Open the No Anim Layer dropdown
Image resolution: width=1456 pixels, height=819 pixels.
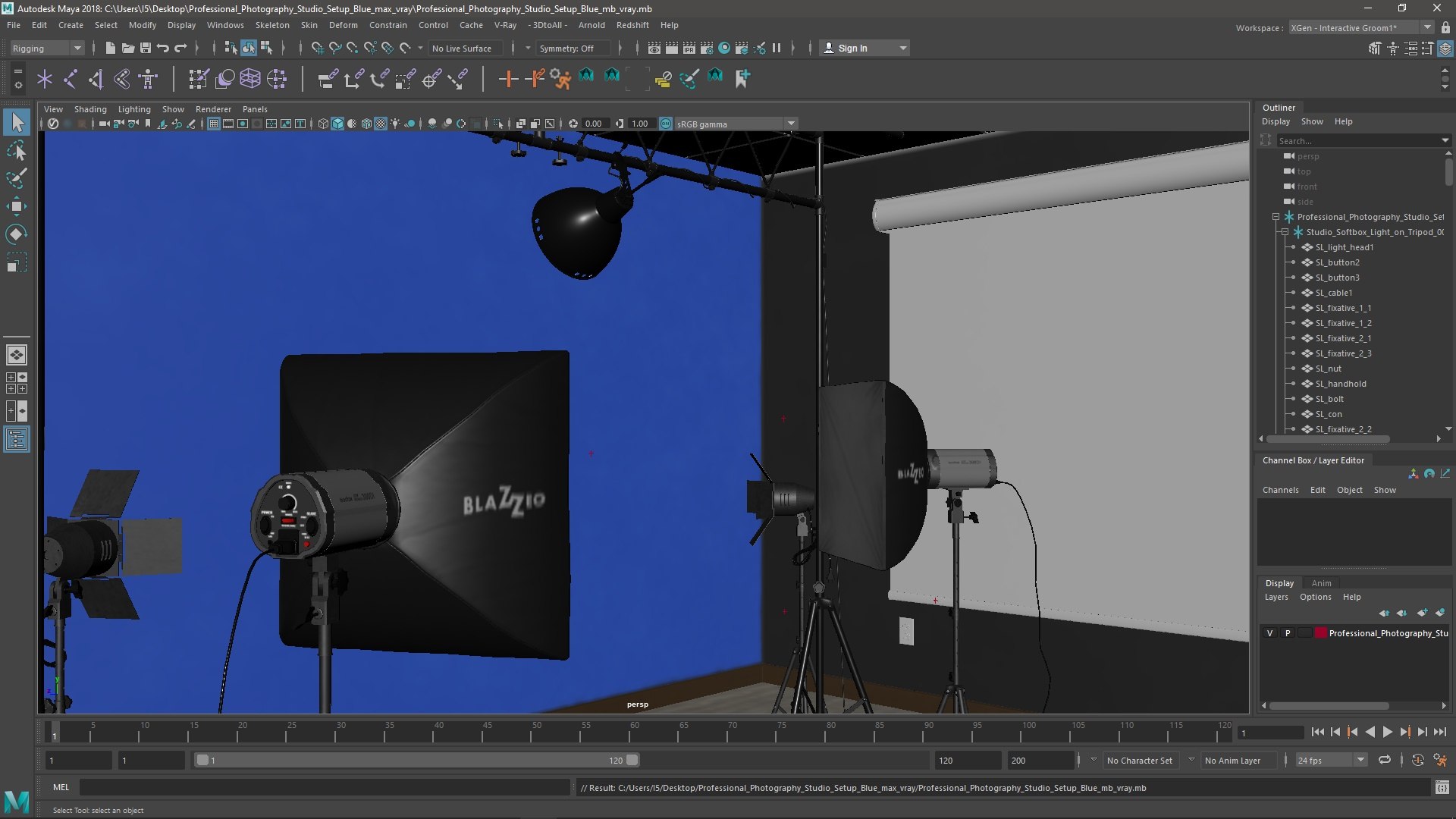[1238, 760]
